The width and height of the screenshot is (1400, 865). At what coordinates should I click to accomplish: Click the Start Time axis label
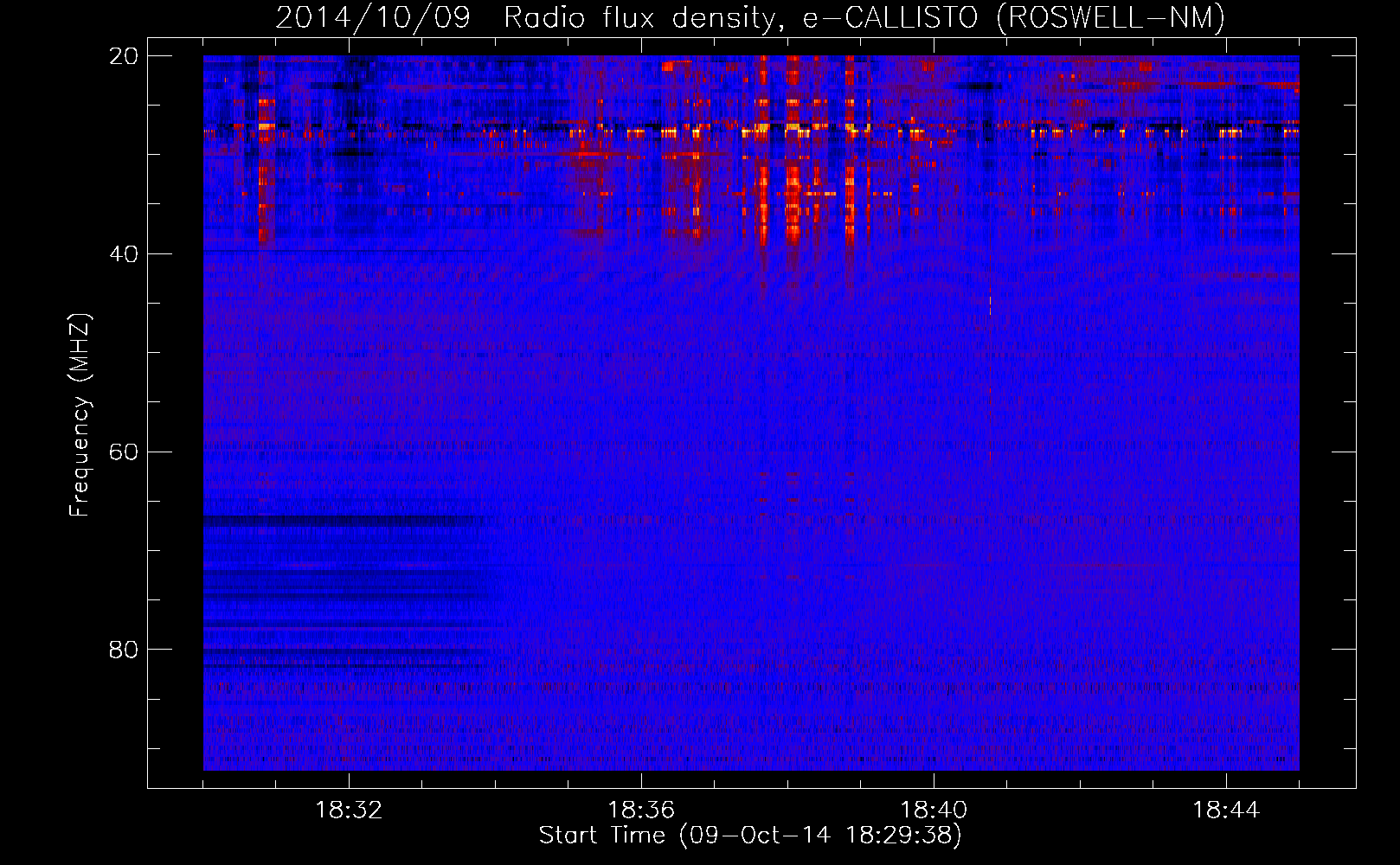(750, 836)
